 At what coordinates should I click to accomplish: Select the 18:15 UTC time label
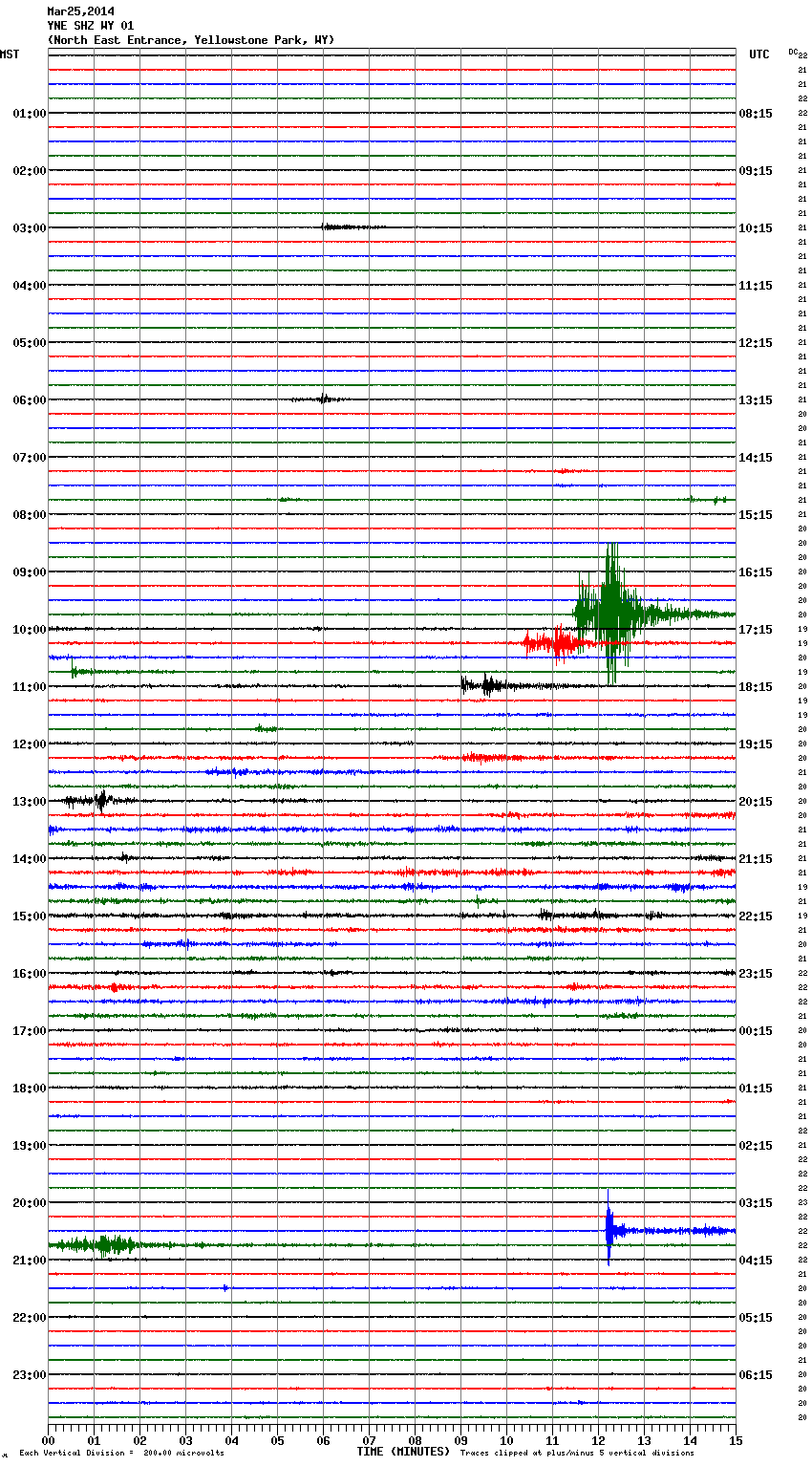click(756, 687)
